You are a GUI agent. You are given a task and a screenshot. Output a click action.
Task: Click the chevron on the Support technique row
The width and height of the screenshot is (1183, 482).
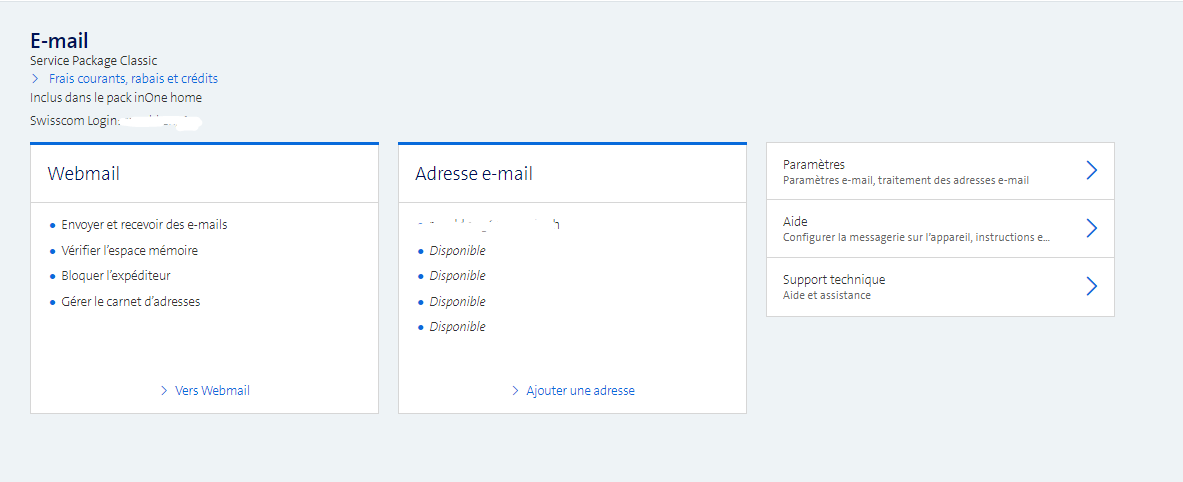point(1091,287)
